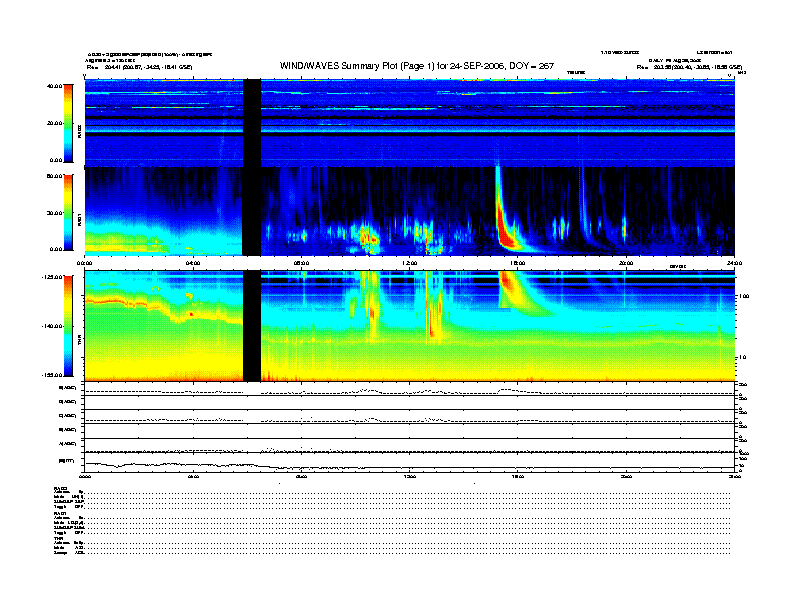Click the 24:00 time label below RAD1 panel
The width and height of the screenshot is (792, 612).
(734, 263)
